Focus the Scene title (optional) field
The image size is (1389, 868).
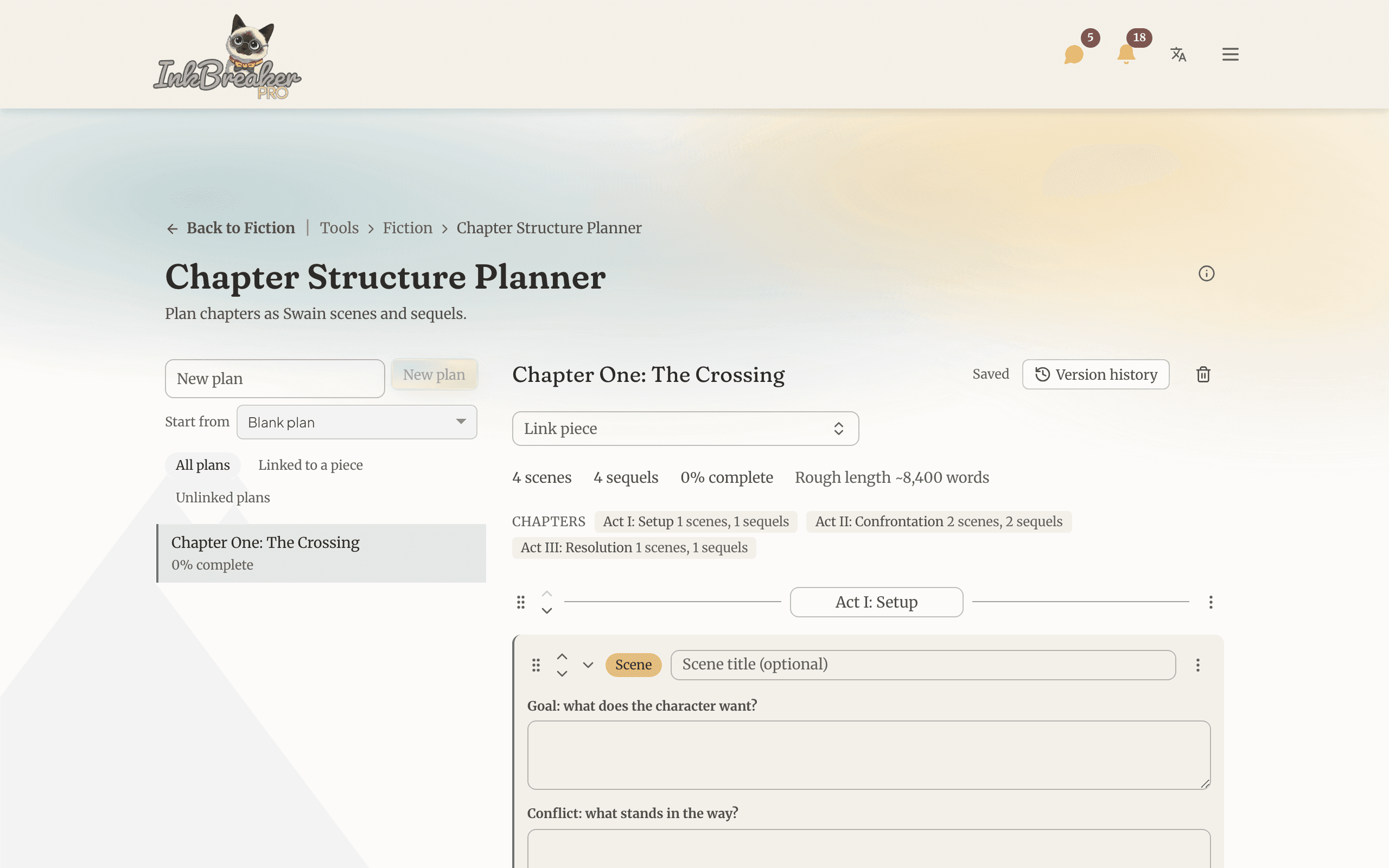(x=923, y=665)
